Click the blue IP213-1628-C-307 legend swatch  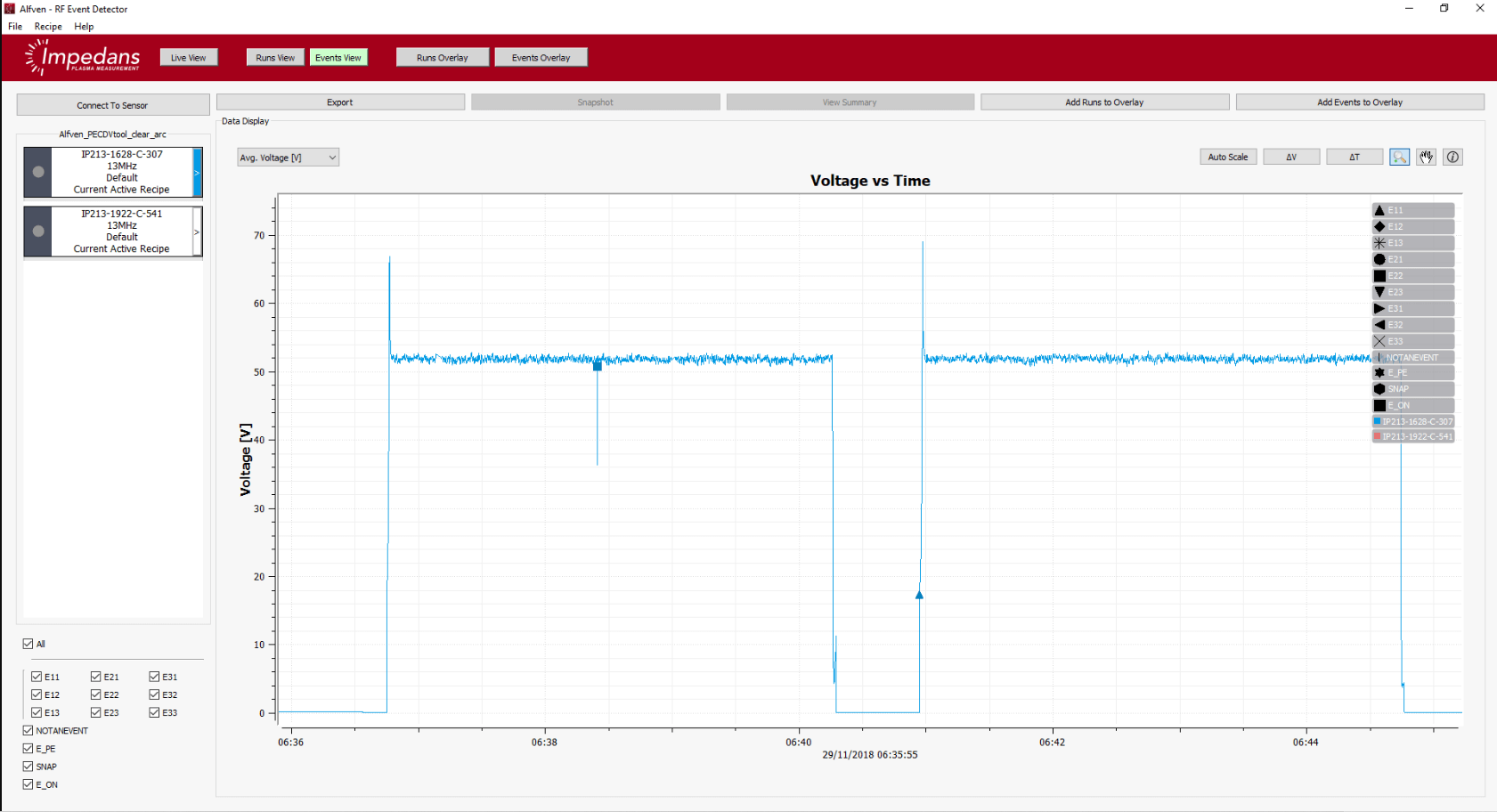(1378, 421)
